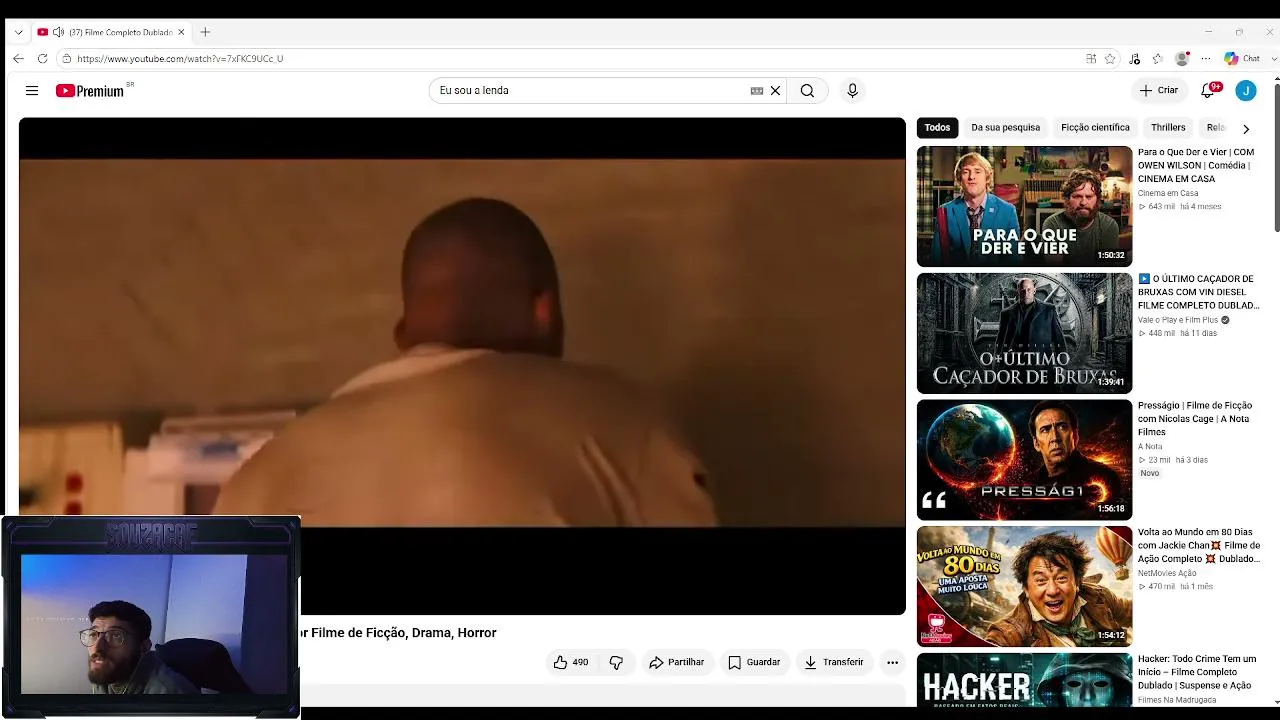
Task: Download the video with Transferir
Action: tap(834, 662)
